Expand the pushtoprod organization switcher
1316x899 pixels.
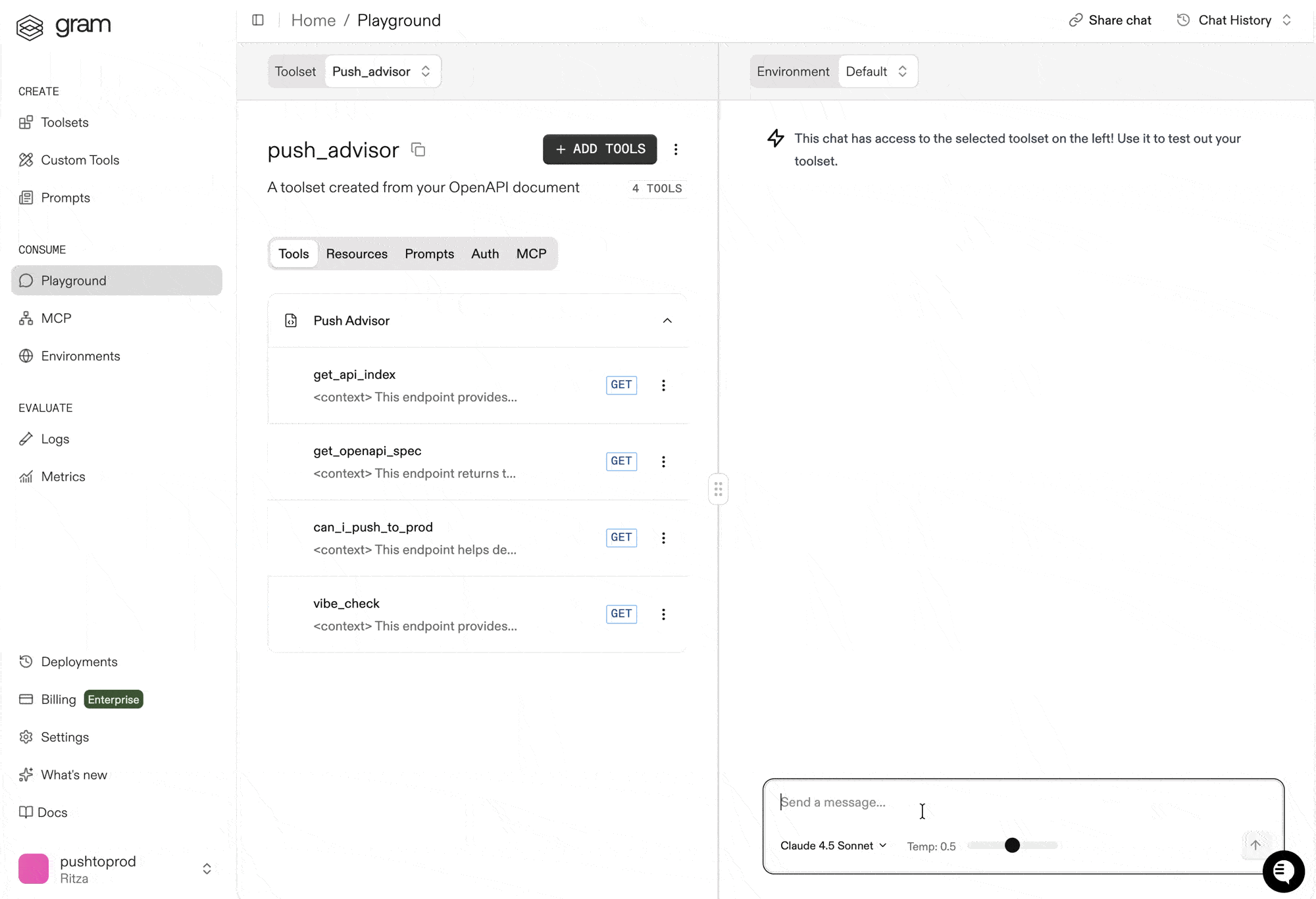click(207, 869)
